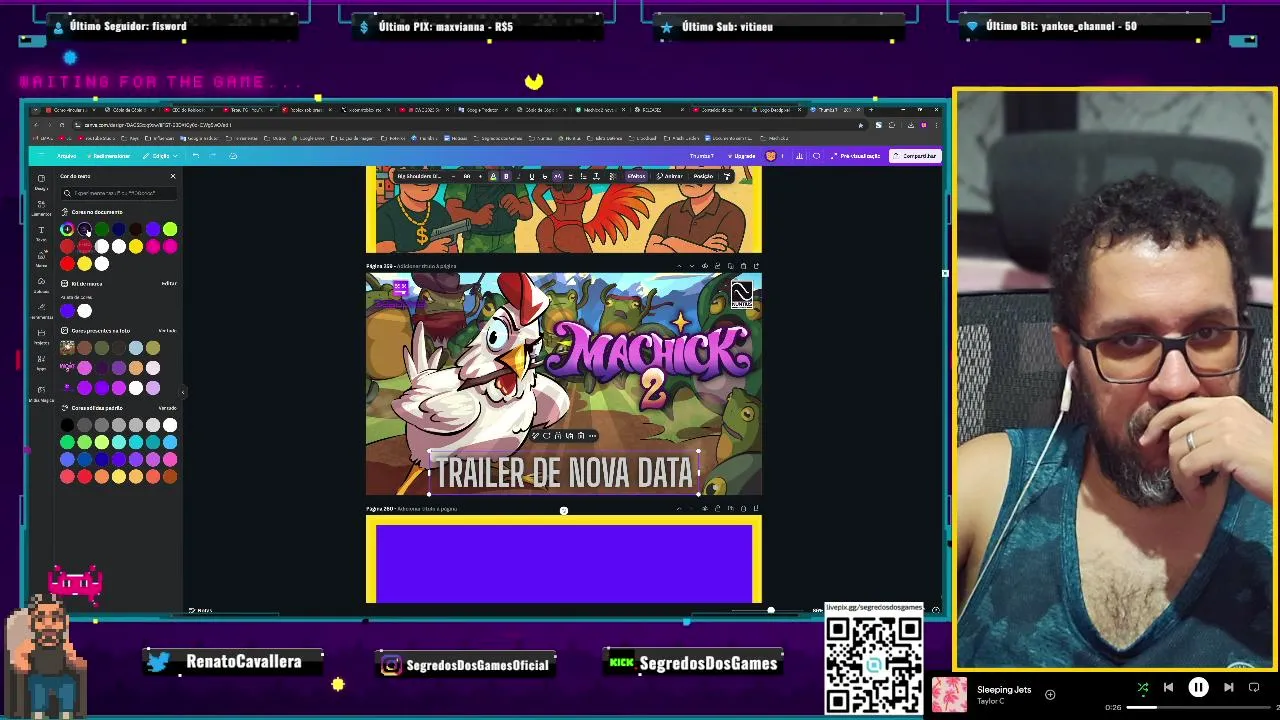Open a new browser tab

point(871,109)
